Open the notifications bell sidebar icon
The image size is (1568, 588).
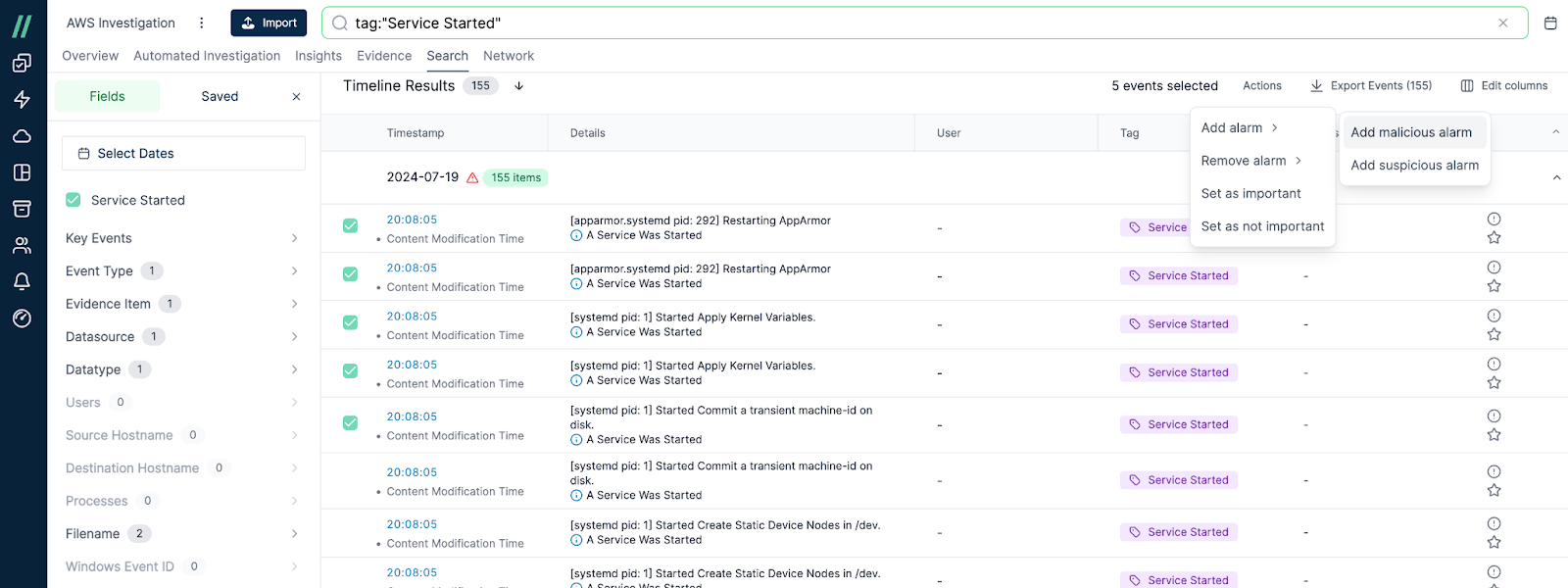coord(22,281)
